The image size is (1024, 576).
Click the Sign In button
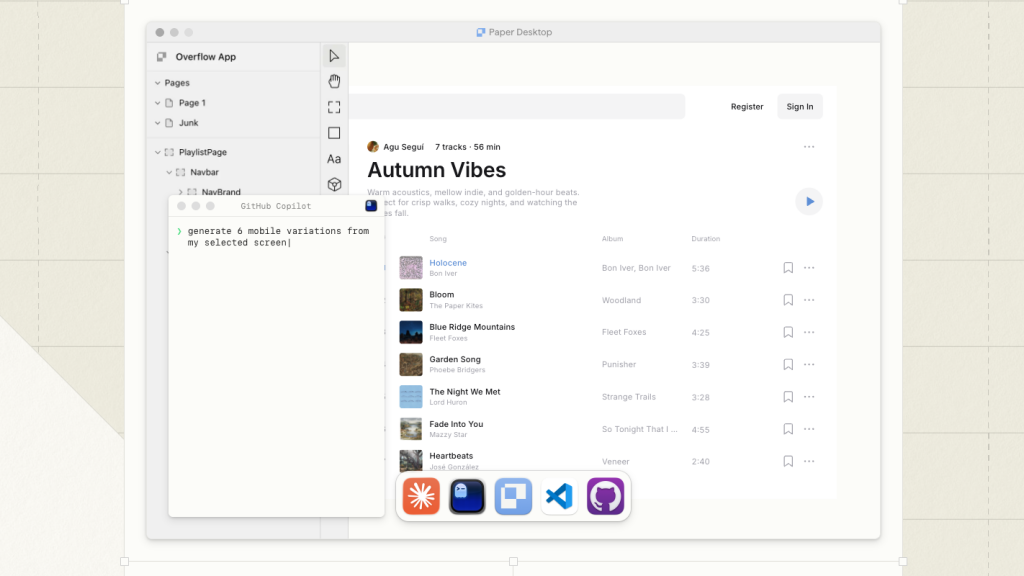point(799,107)
